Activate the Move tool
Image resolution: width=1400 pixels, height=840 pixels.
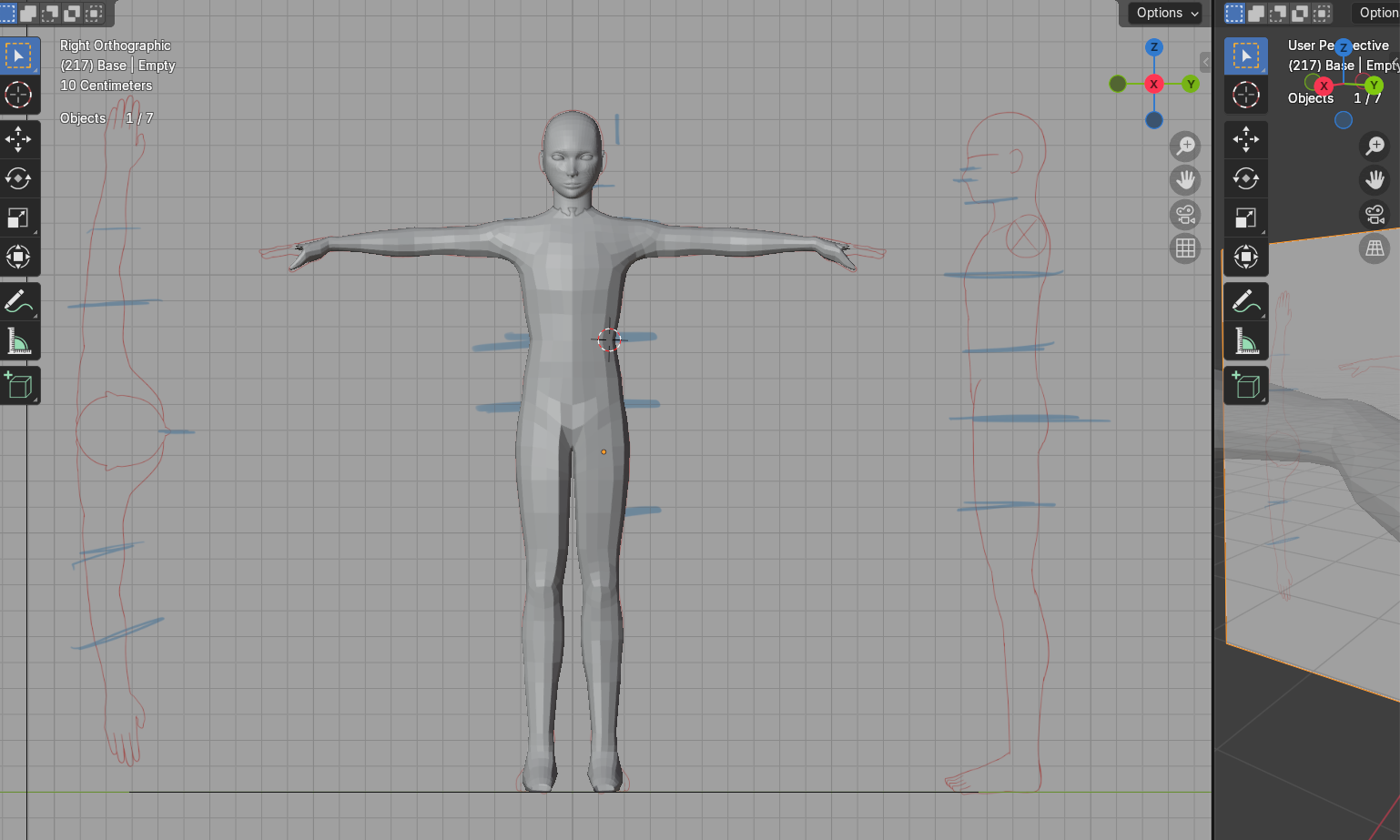coord(19,139)
